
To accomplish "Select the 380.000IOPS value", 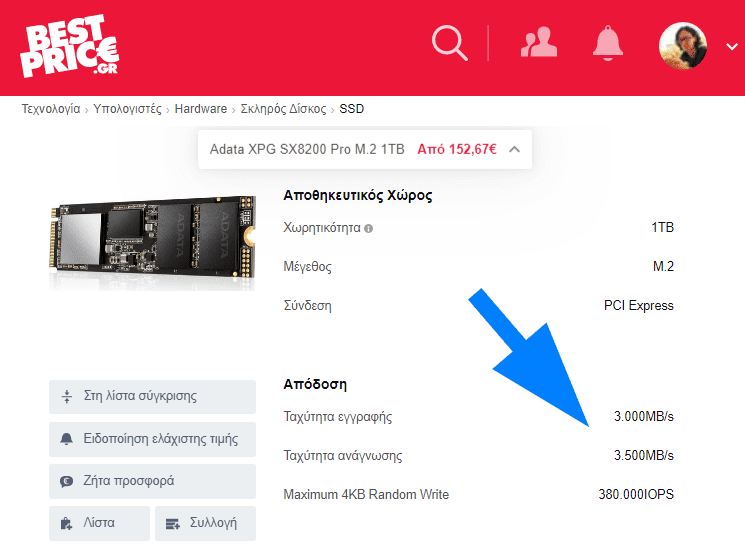I will (636, 495).
